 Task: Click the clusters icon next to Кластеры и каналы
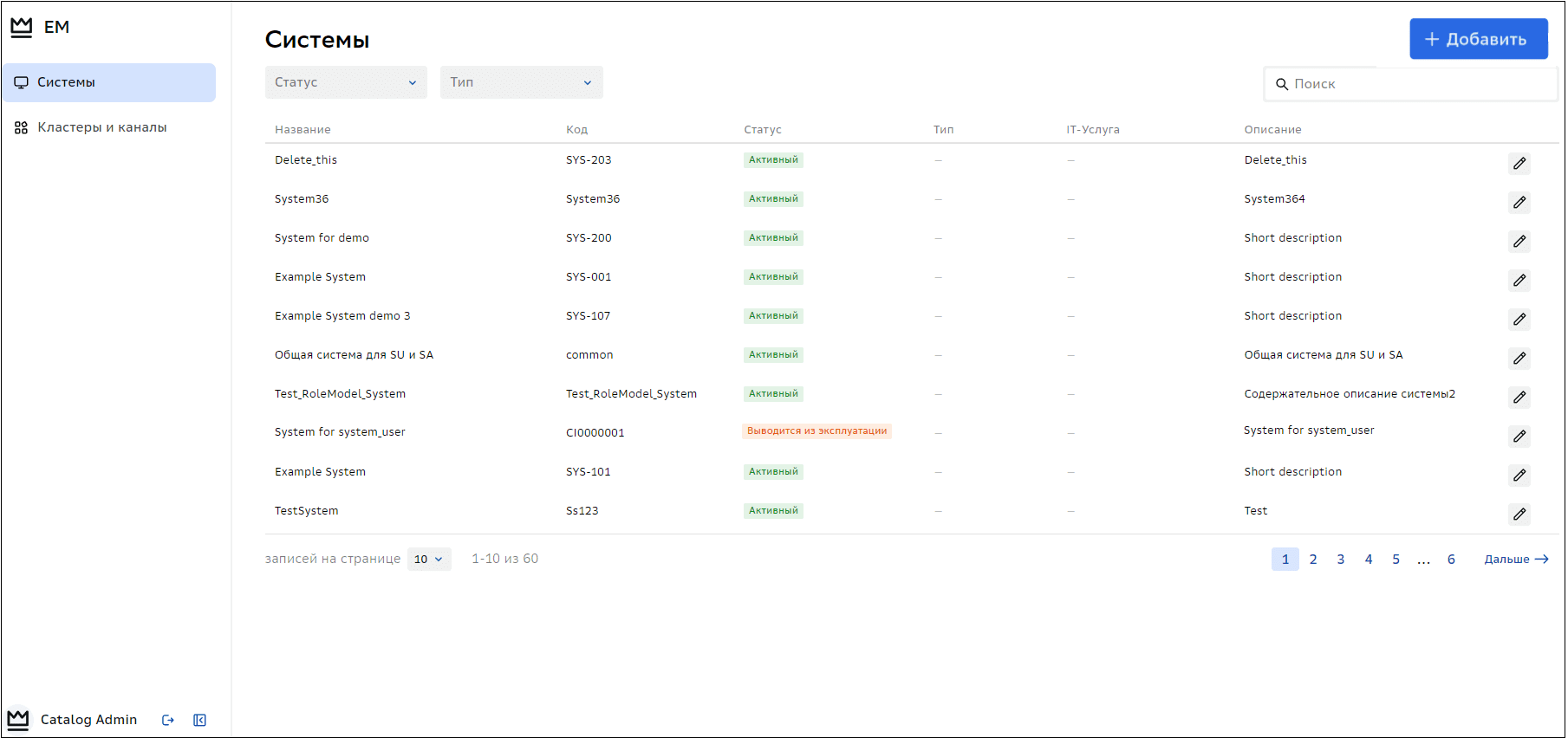21,127
